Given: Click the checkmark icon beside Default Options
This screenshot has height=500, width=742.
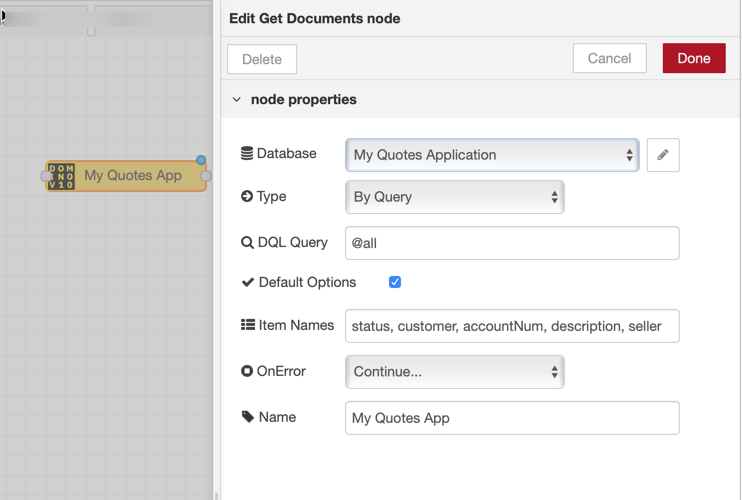Looking at the screenshot, I should 247,282.
